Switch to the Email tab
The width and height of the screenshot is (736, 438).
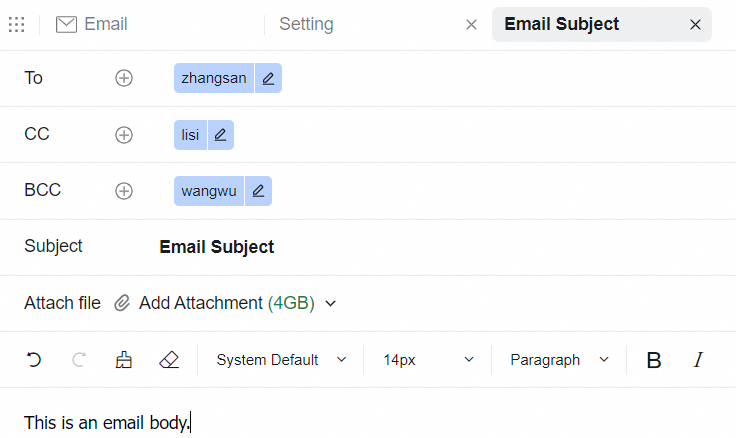click(x=93, y=25)
